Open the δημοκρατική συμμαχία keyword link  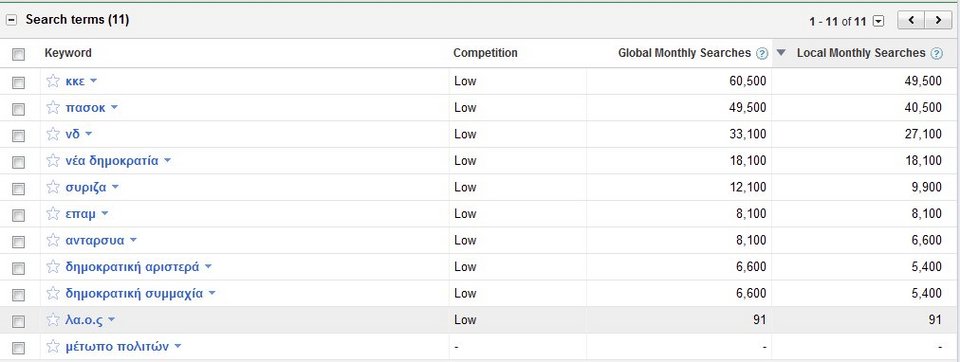134,293
